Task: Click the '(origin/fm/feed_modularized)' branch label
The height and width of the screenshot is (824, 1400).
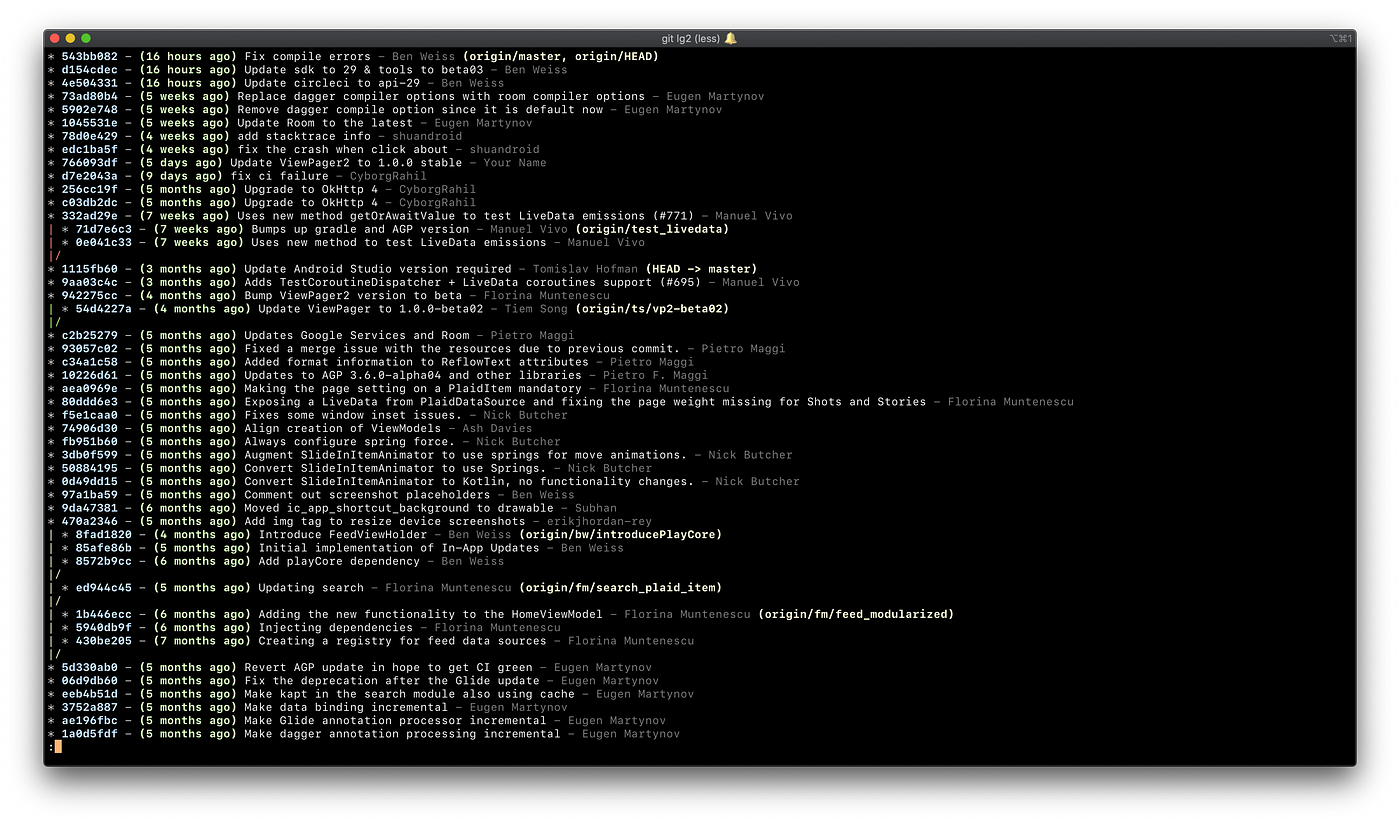Action: click(855, 614)
